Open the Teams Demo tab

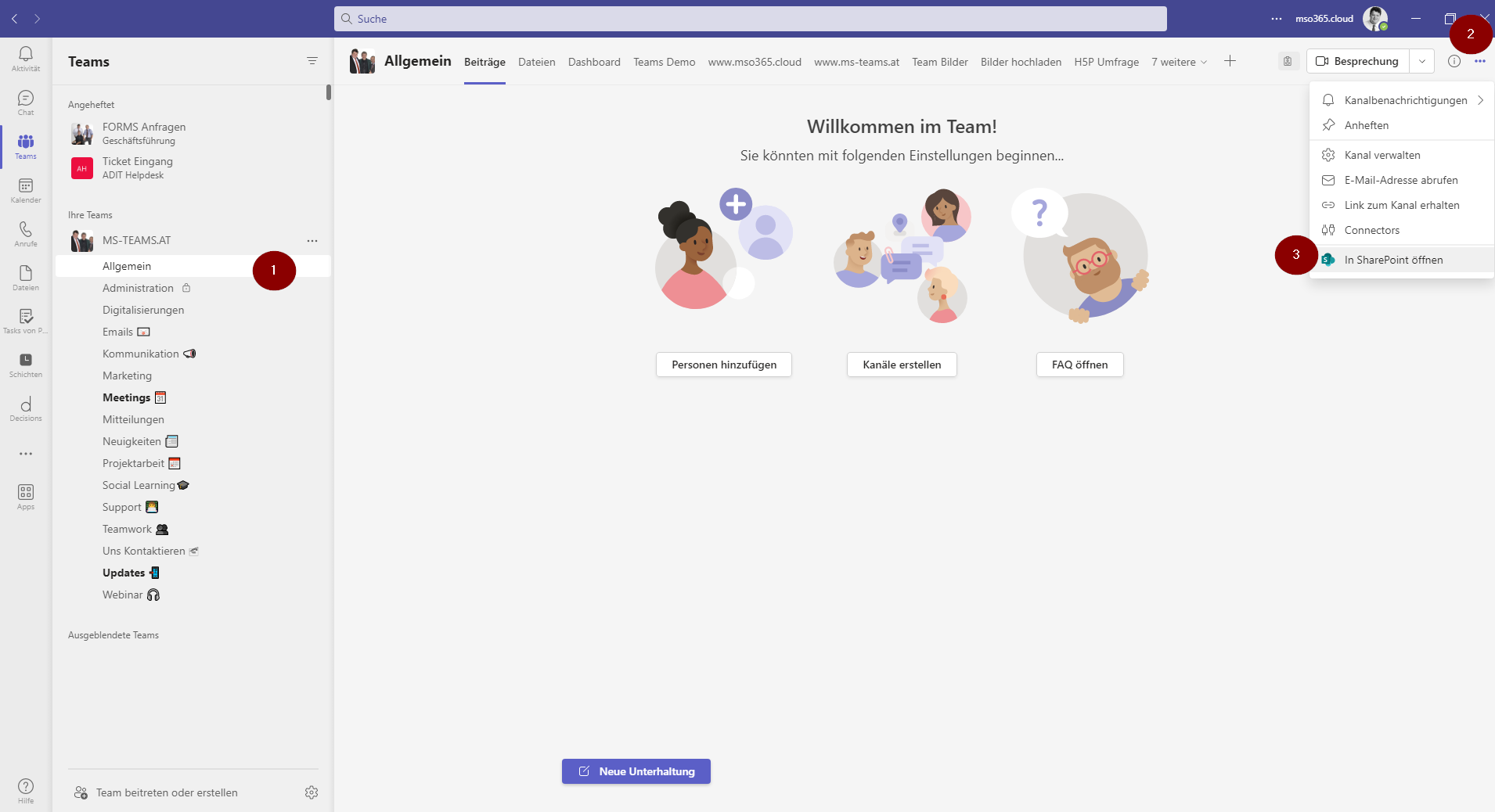tap(664, 62)
